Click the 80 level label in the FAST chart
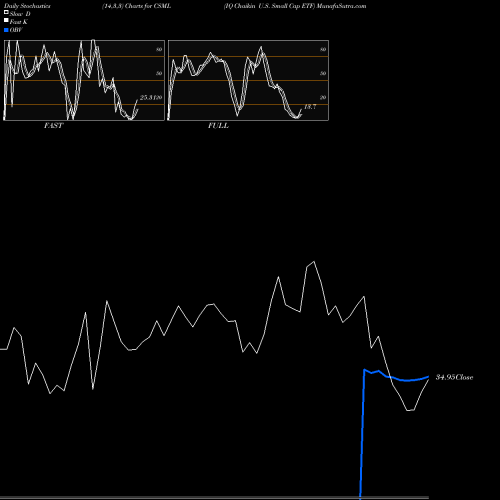Image resolution: width=500 pixels, height=500 pixels. [159, 49]
